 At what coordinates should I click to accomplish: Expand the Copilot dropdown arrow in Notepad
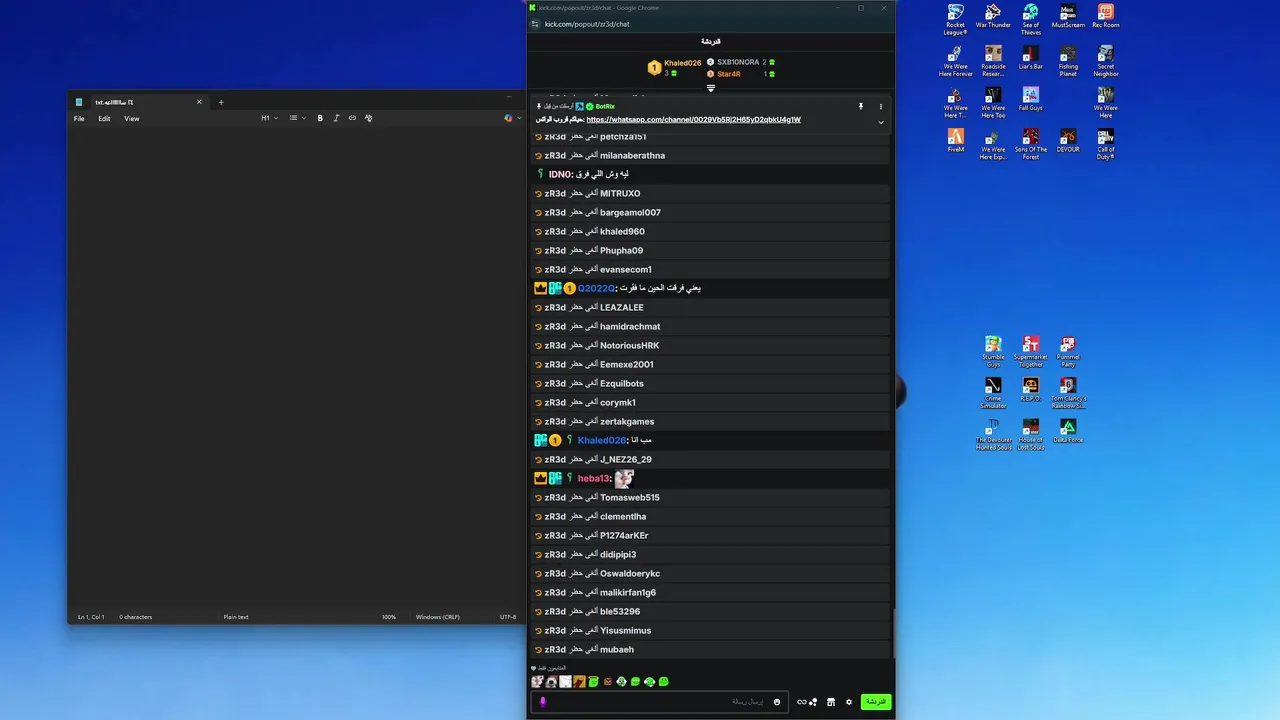click(519, 118)
